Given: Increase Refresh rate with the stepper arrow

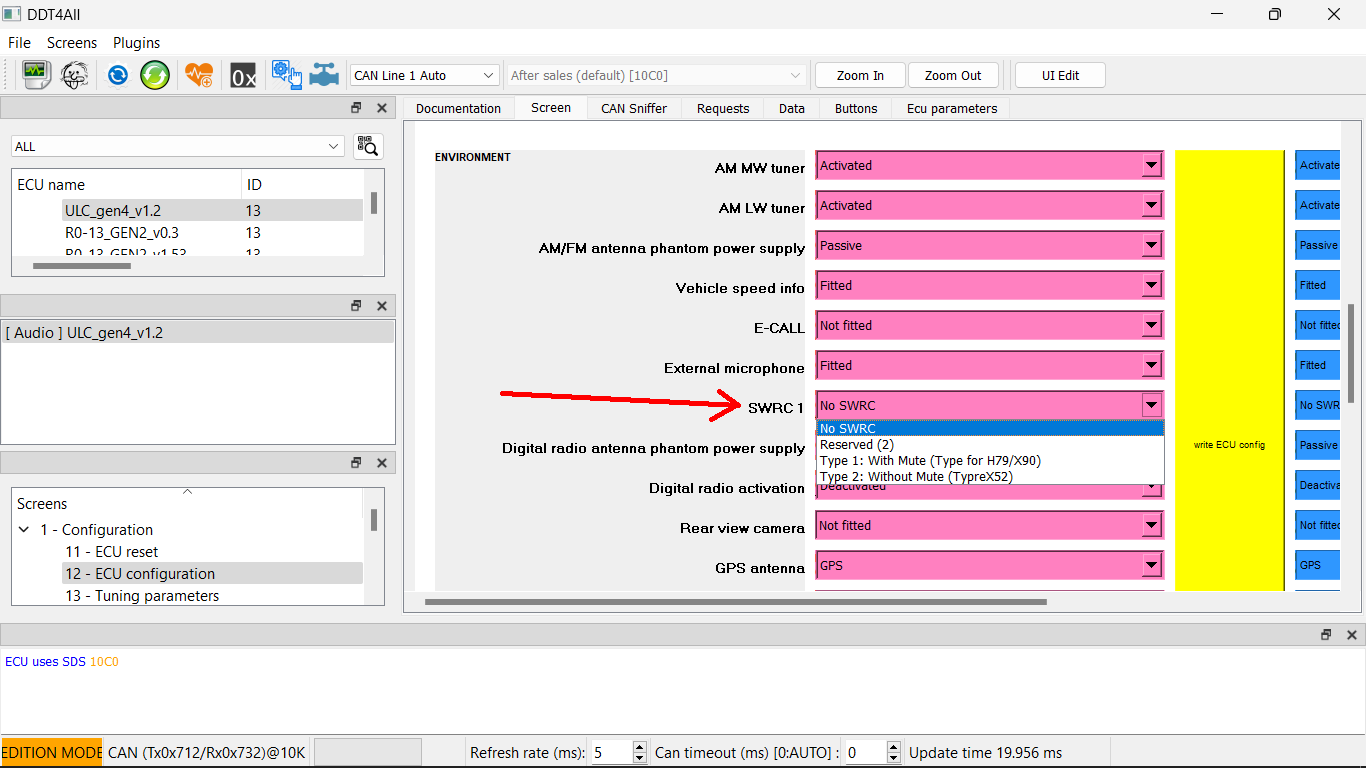Looking at the screenshot, I should pyautogui.click(x=638, y=746).
